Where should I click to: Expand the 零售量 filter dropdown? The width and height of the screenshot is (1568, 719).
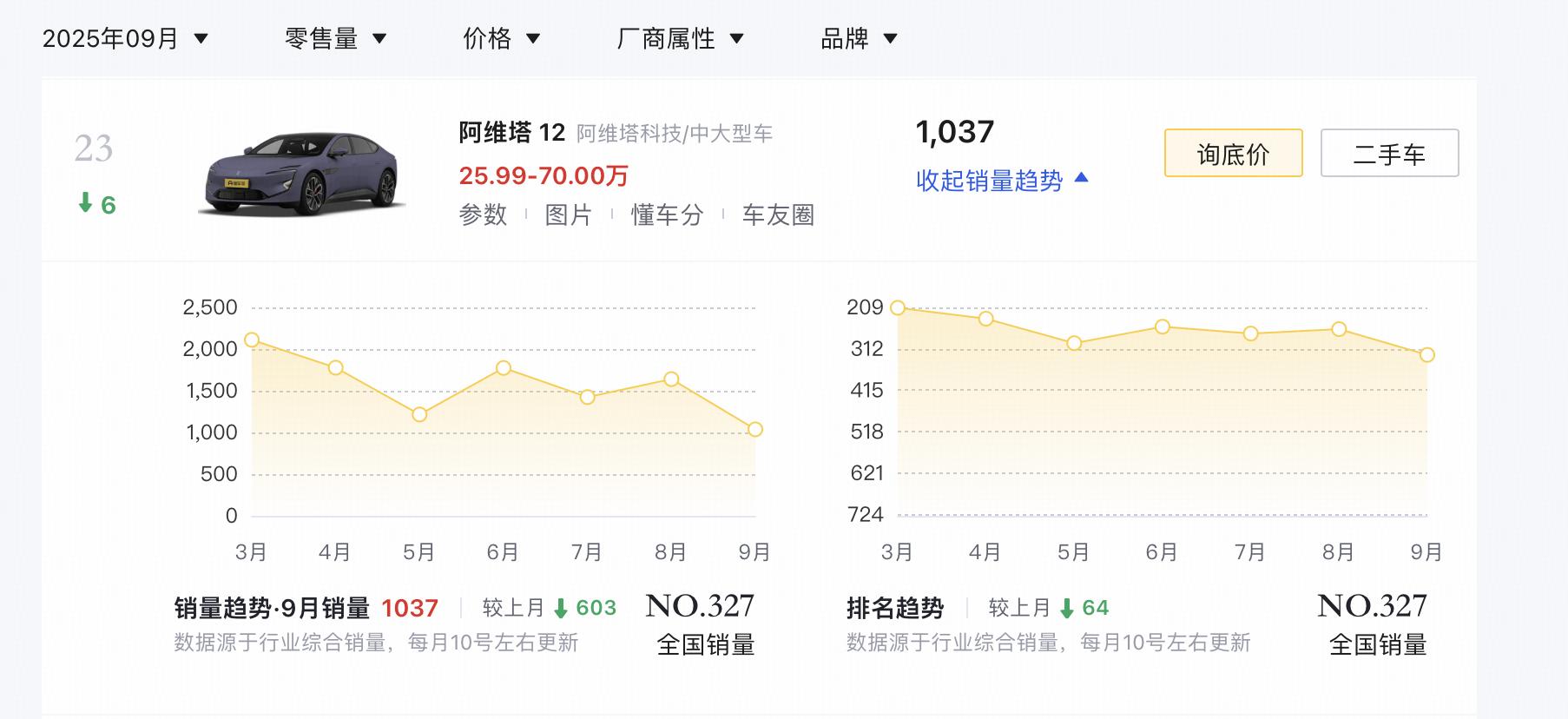coord(335,38)
